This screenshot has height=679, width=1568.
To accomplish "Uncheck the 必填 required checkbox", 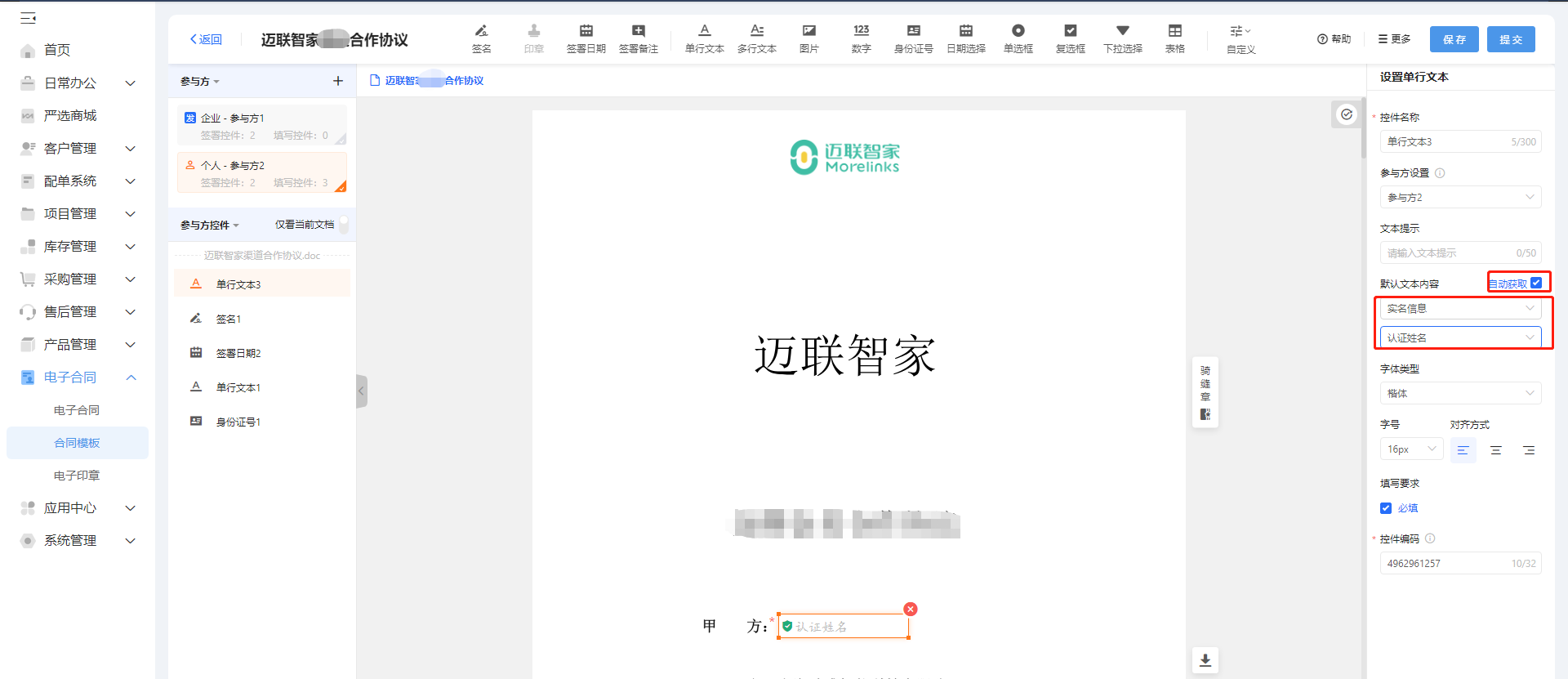I will point(1386,507).
